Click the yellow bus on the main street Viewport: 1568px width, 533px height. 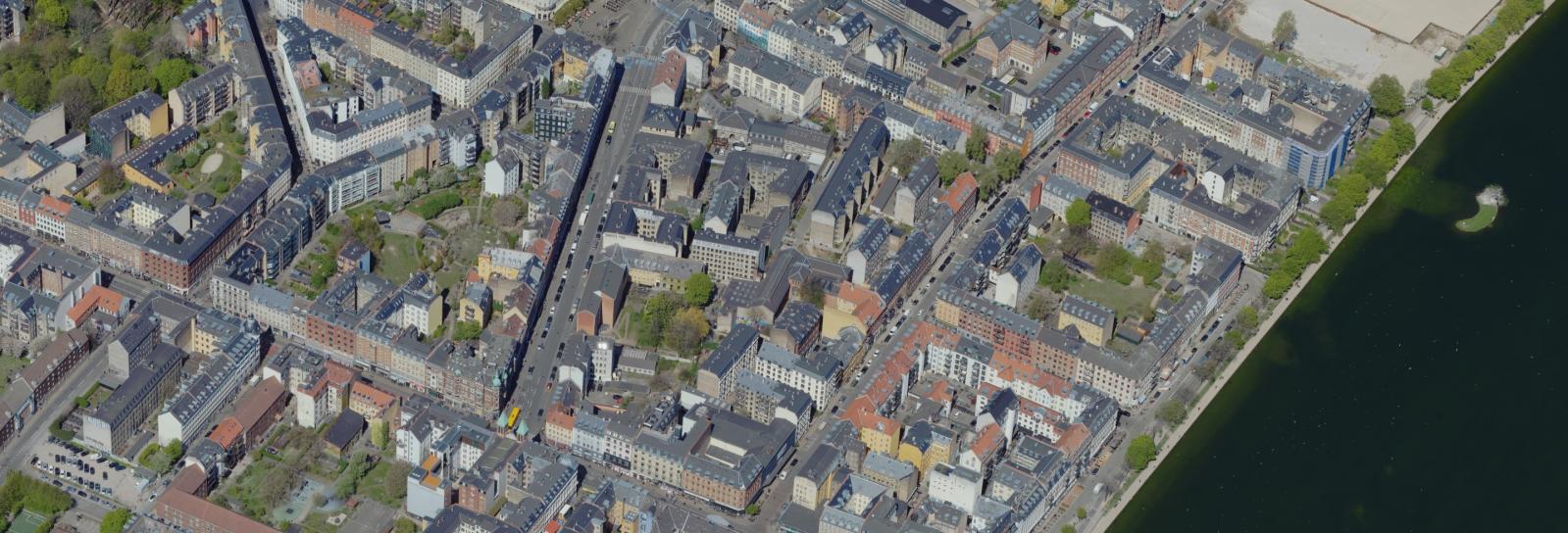(513, 417)
